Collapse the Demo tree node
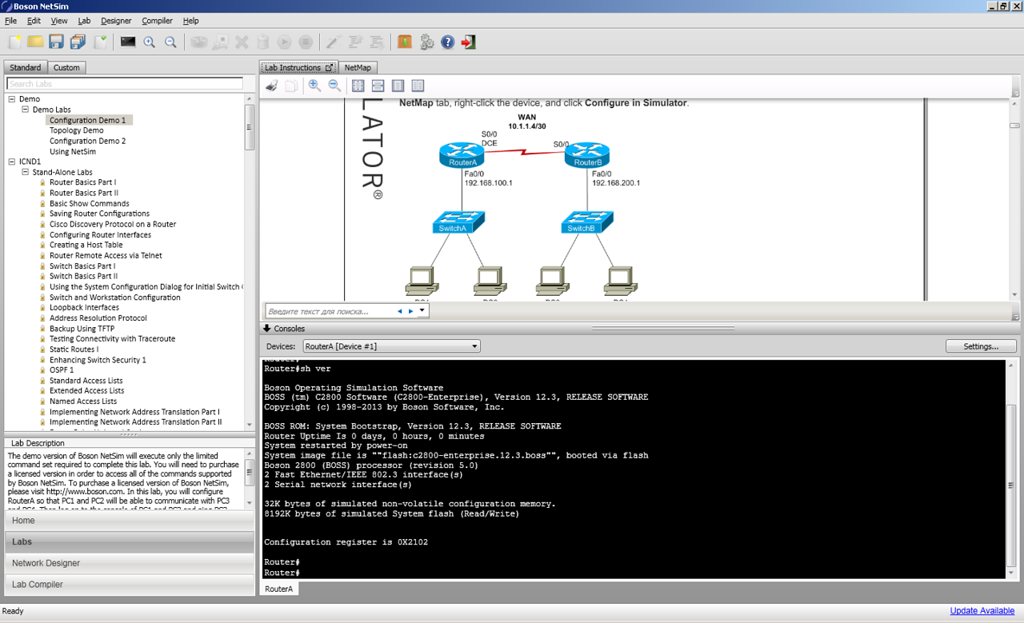 [11, 99]
